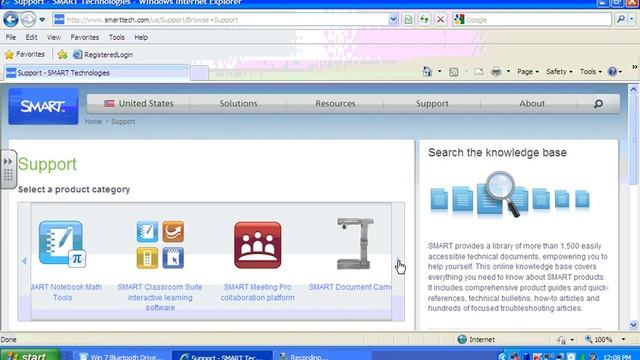Expand the side panel with double arrows
Screen dimensions: 640x360
coord(8,169)
